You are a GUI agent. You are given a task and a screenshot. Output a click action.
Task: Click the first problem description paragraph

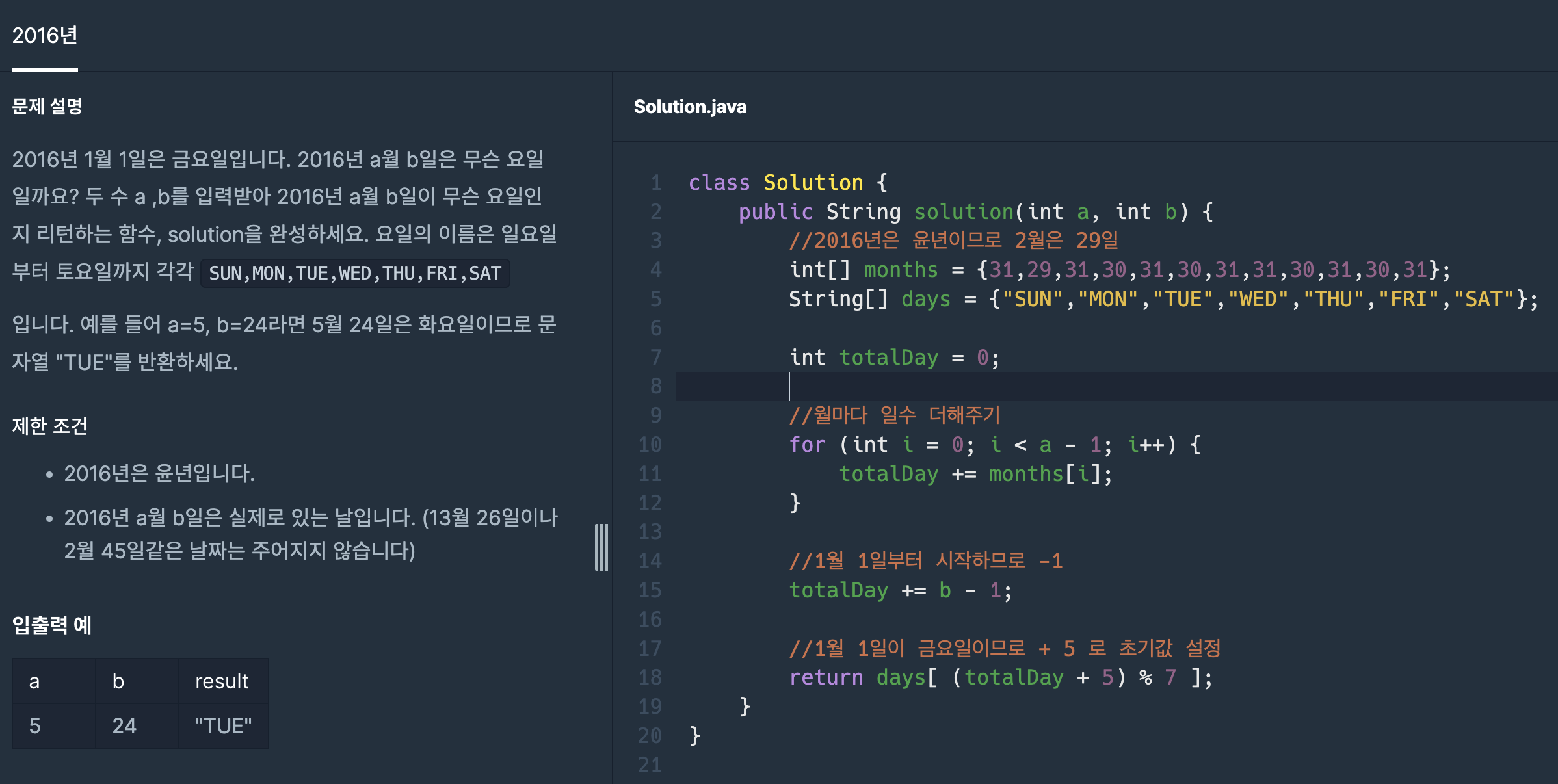285,215
